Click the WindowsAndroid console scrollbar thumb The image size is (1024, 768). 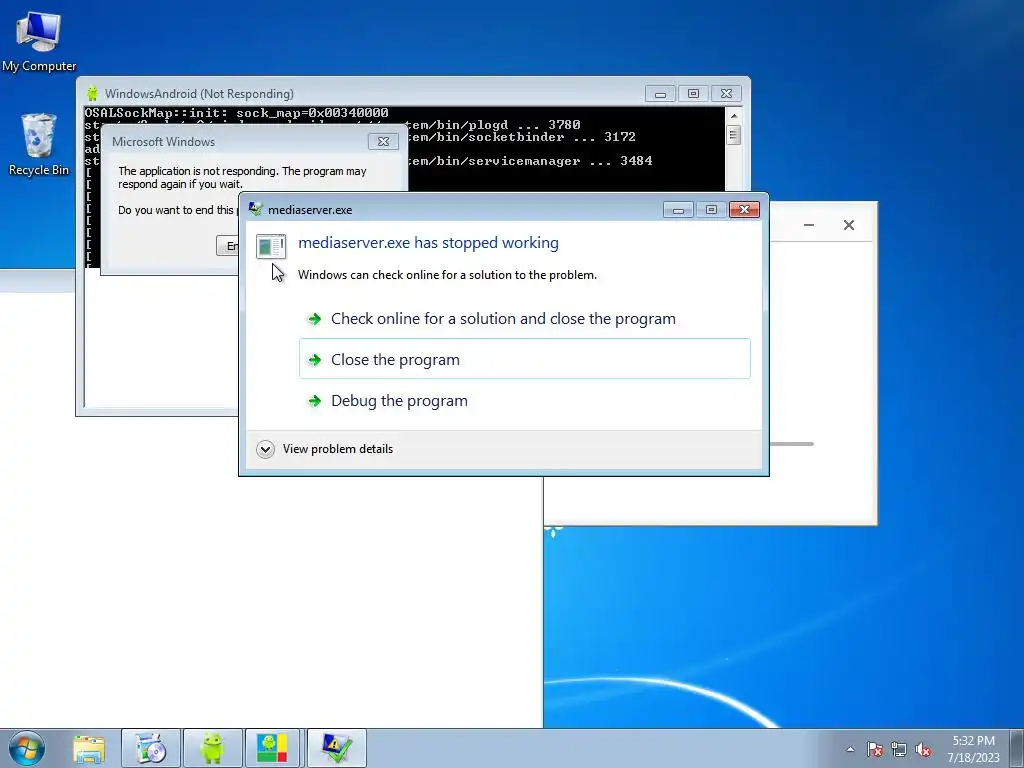733,135
